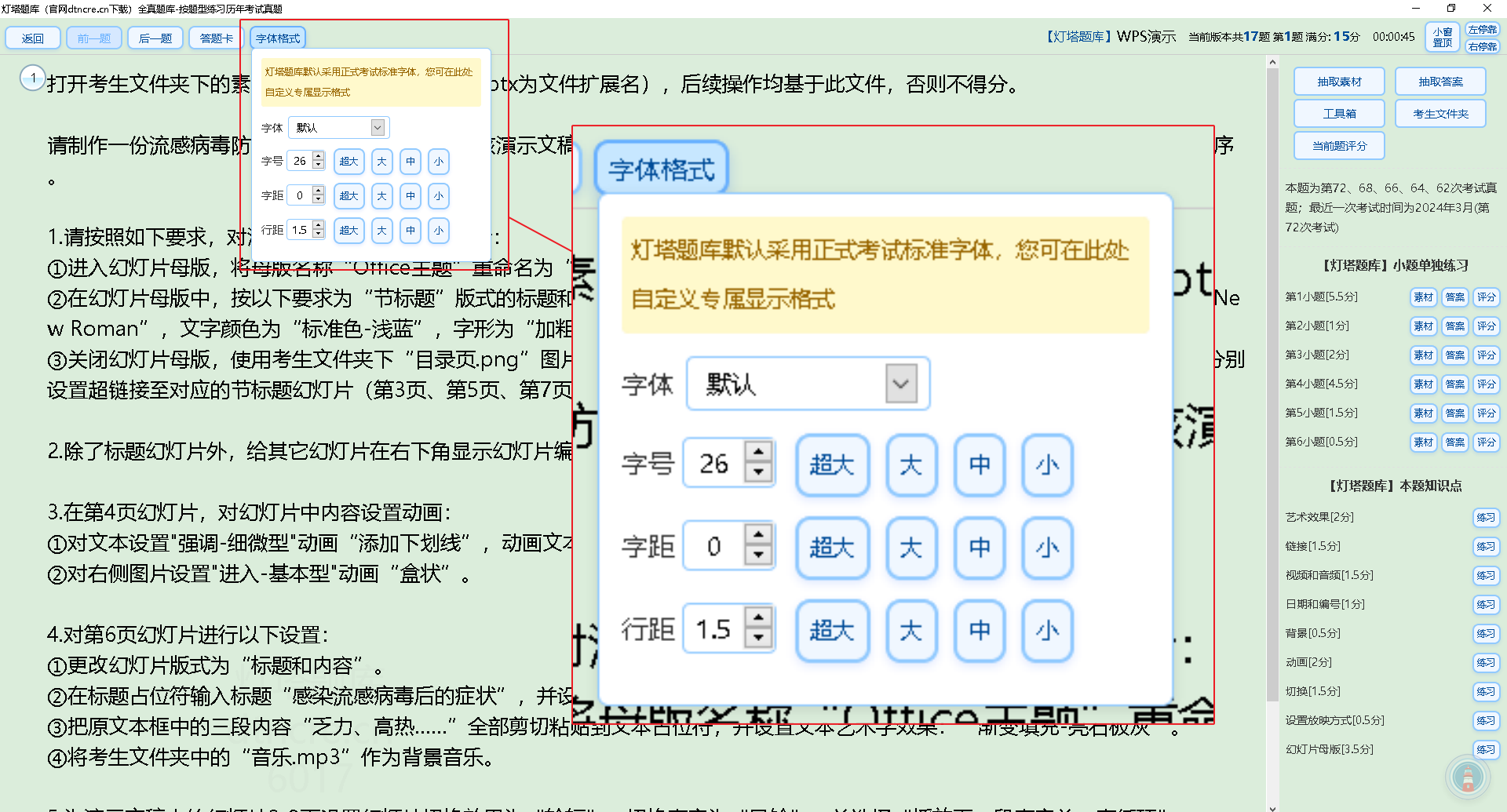Viewport: 1507px width, 812px height.
Task: Click 素材 for 第5小题
Action: pyautogui.click(x=1423, y=413)
